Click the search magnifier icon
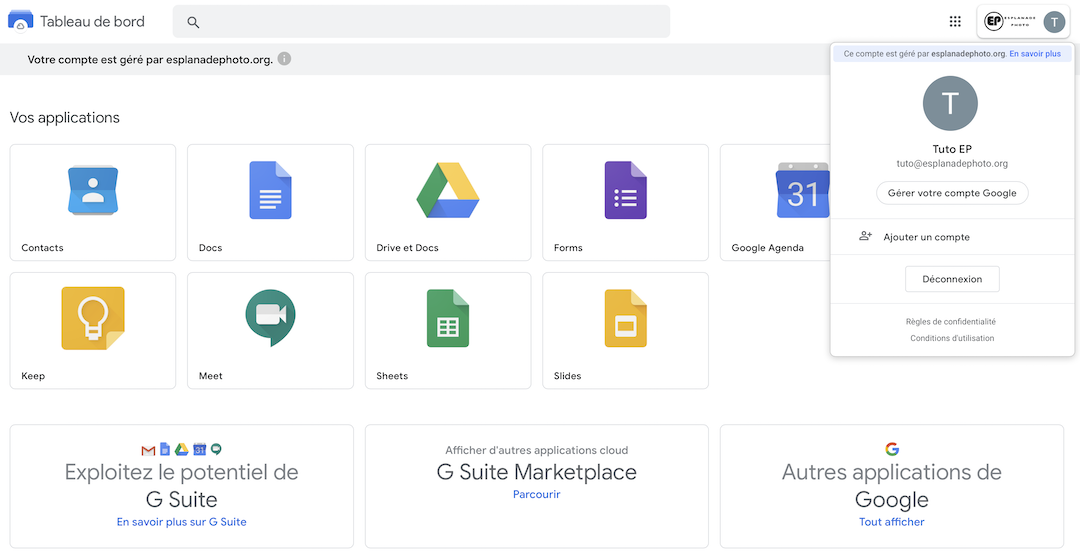The height and width of the screenshot is (558, 1080). [x=194, y=22]
